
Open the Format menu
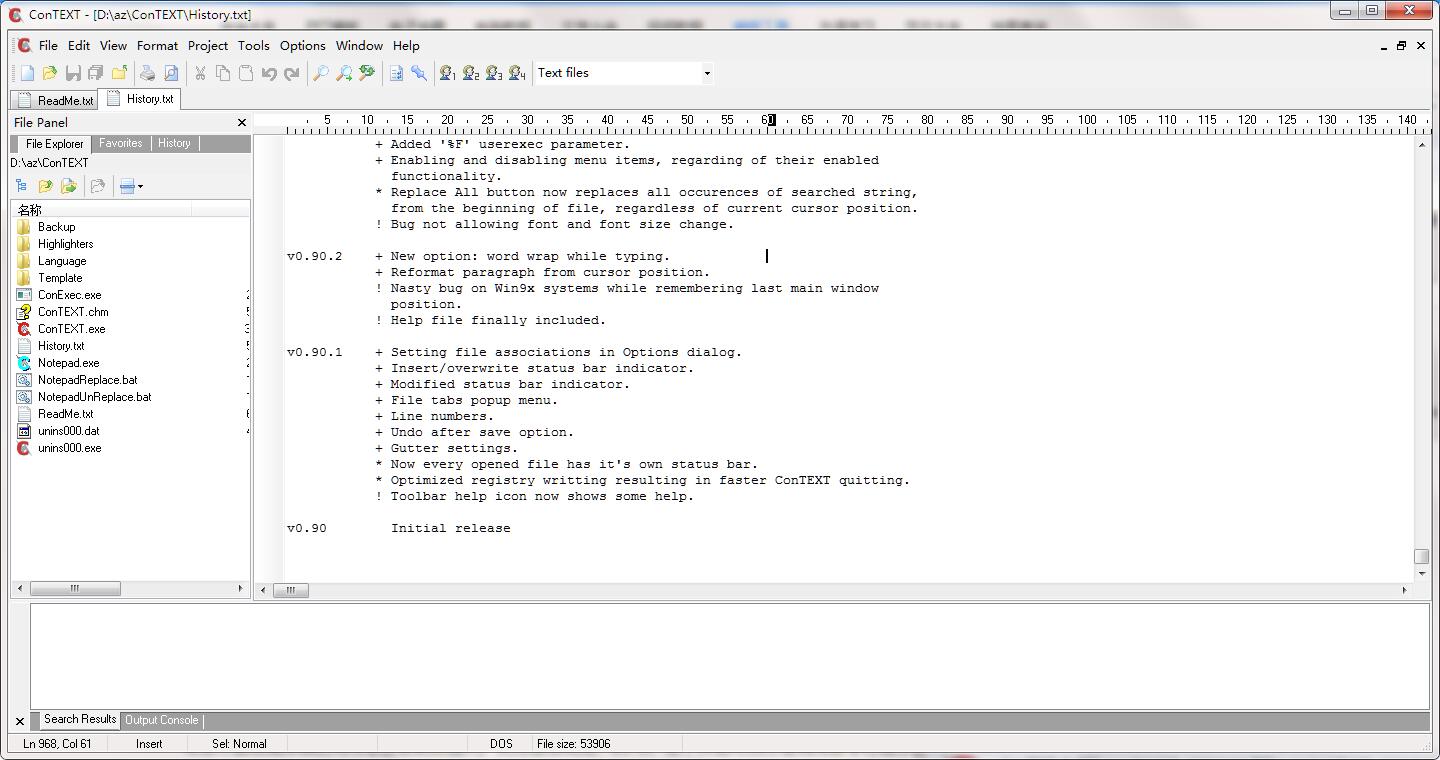157,46
